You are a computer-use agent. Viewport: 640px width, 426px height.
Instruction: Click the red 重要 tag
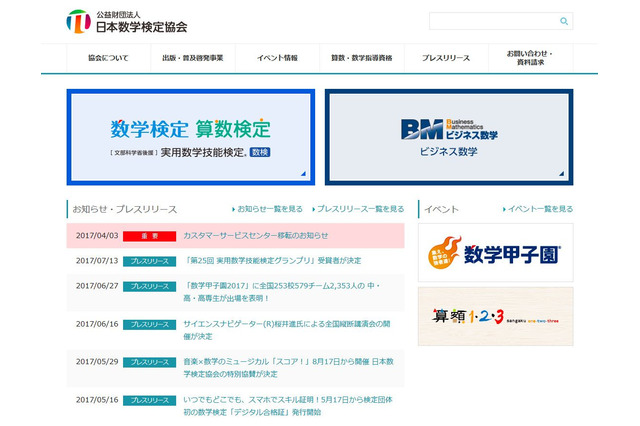point(149,236)
